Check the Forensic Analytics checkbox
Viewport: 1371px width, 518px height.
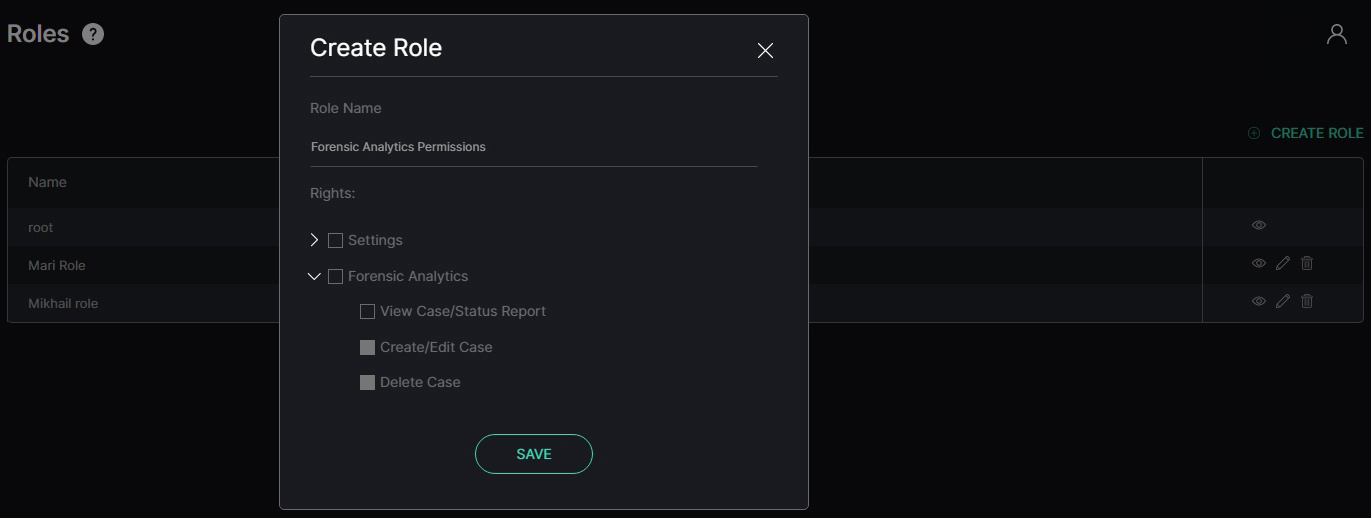335,276
